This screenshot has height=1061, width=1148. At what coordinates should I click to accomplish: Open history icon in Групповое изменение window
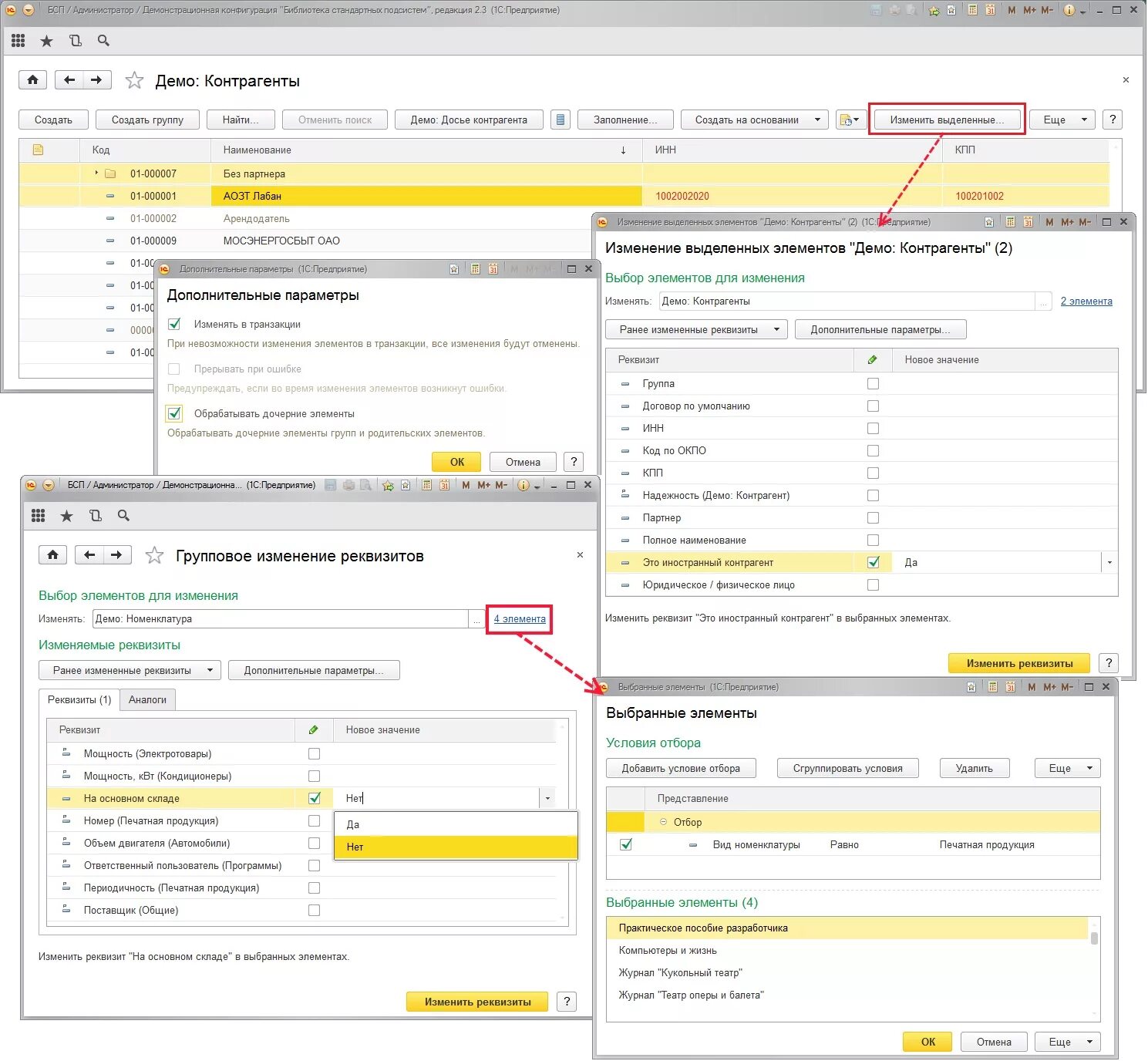click(95, 516)
